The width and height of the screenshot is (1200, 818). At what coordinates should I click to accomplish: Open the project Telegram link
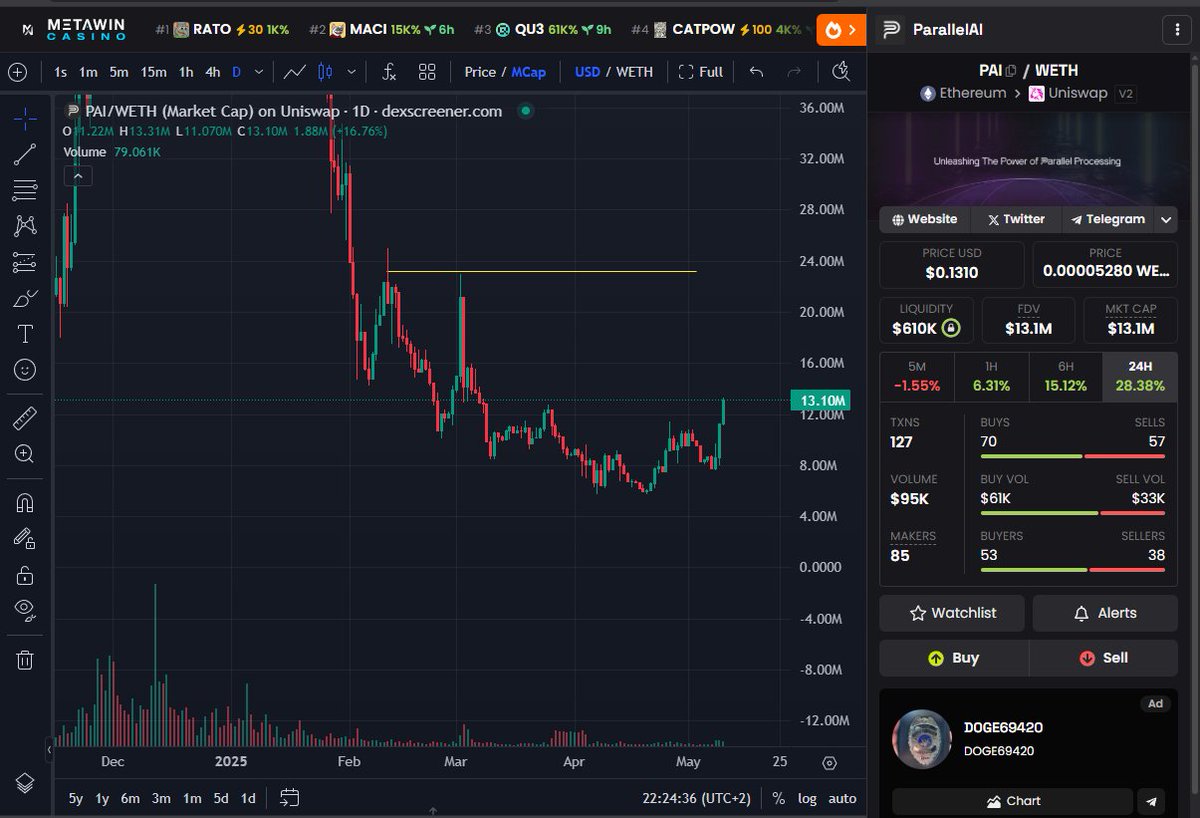[1106, 219]
